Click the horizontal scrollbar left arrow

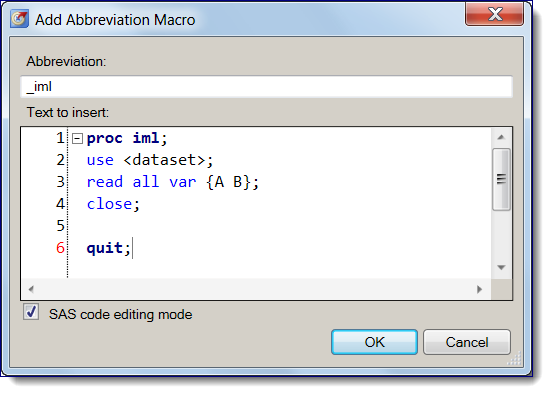click(x=31, y=289)
